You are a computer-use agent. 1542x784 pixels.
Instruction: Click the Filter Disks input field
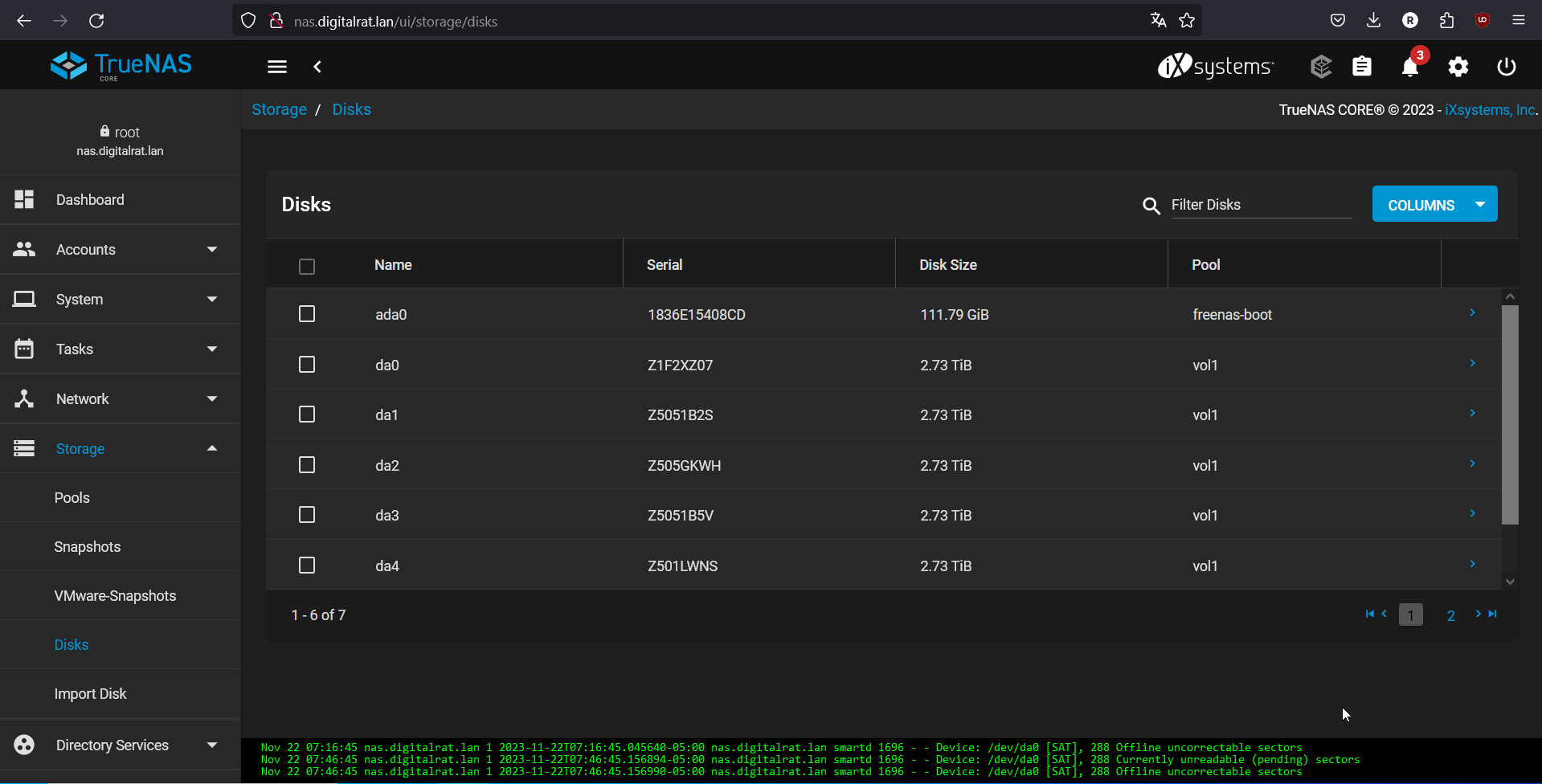coord(1260,205)
